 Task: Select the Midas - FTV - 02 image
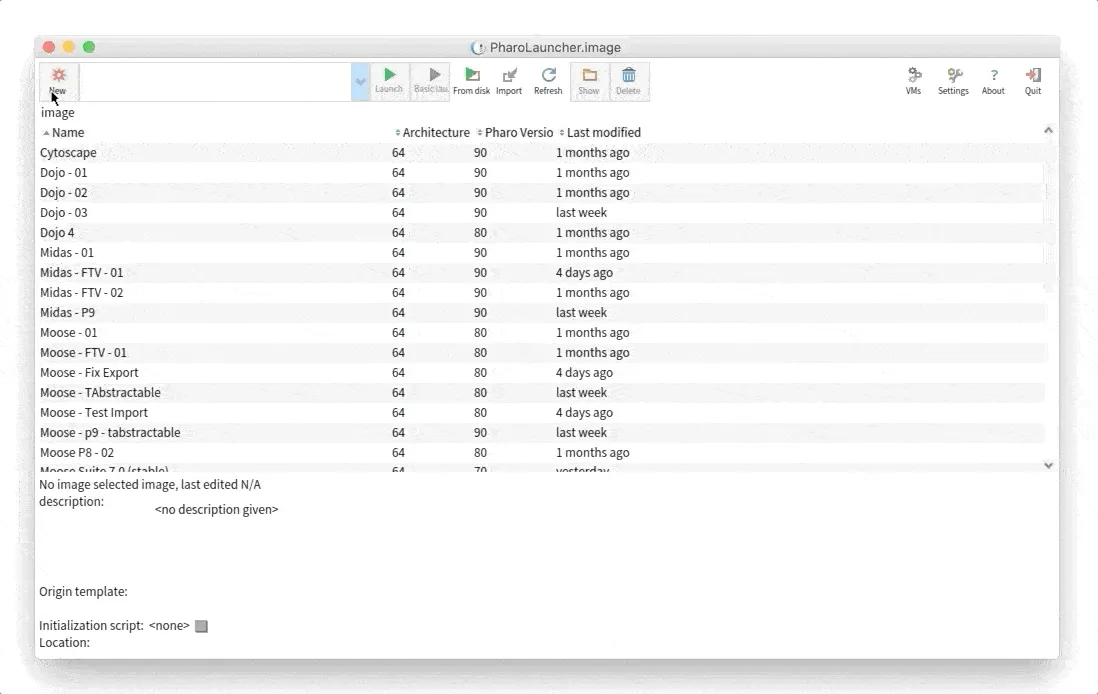point(541,292)
